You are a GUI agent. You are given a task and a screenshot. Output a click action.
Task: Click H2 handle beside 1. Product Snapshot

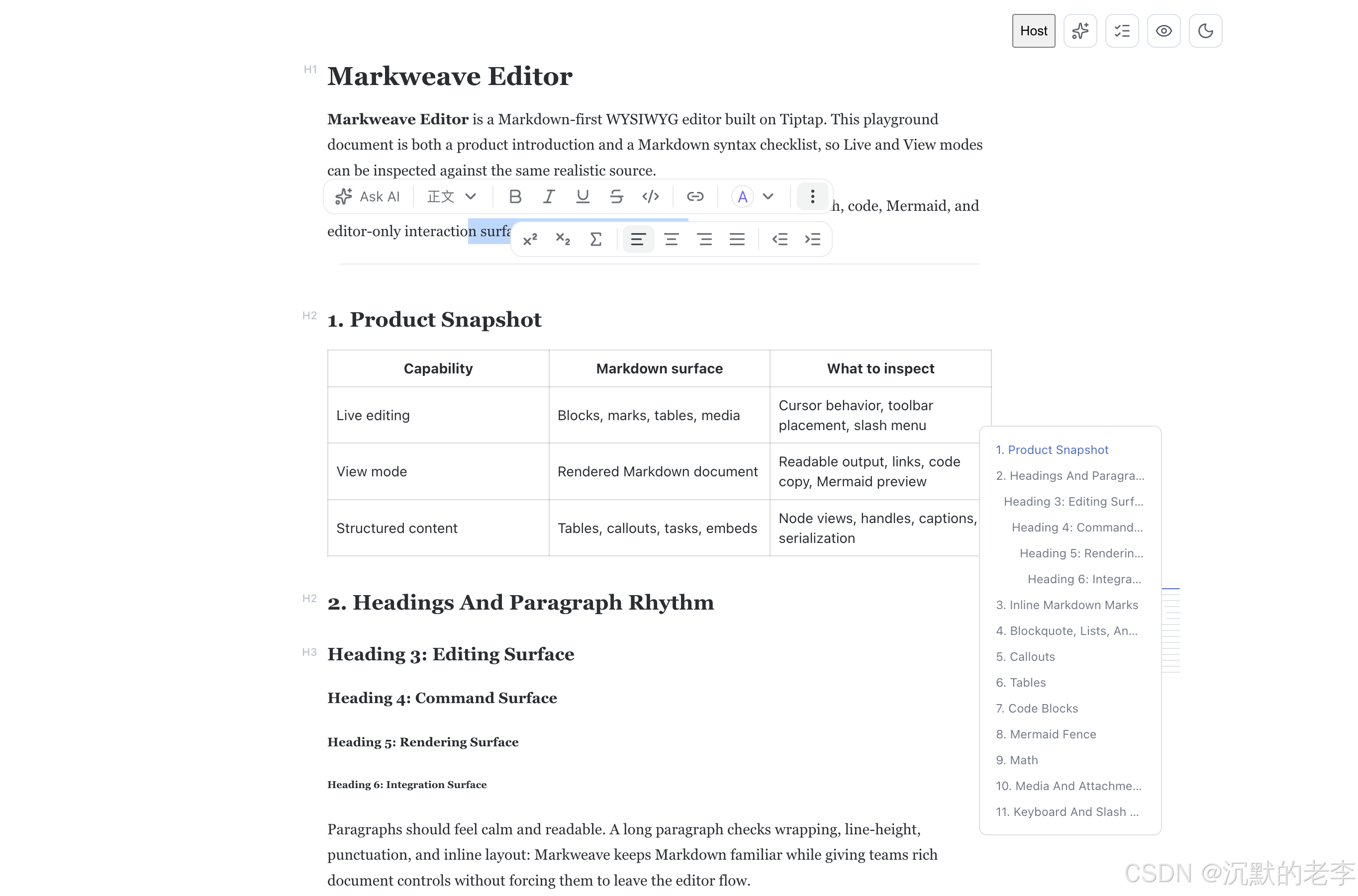click(x=309, y=315)
